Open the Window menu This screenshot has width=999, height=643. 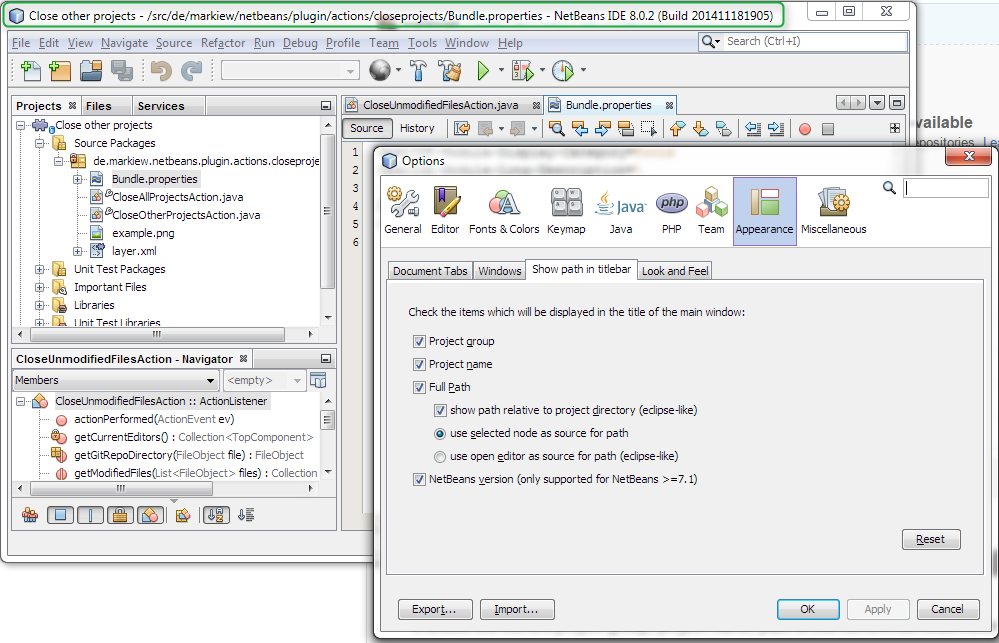[467, 43]
